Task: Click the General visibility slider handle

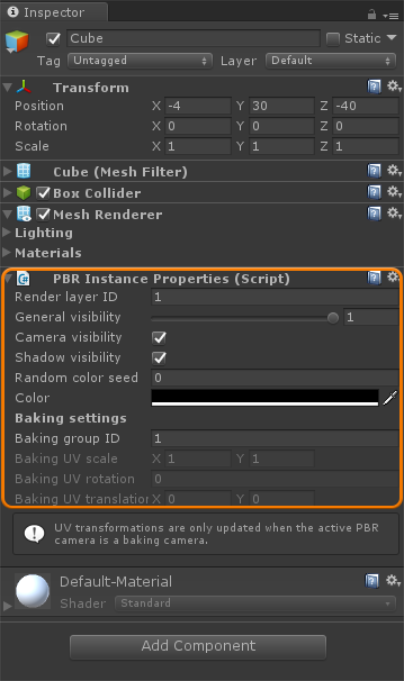Action: (333, 318)
